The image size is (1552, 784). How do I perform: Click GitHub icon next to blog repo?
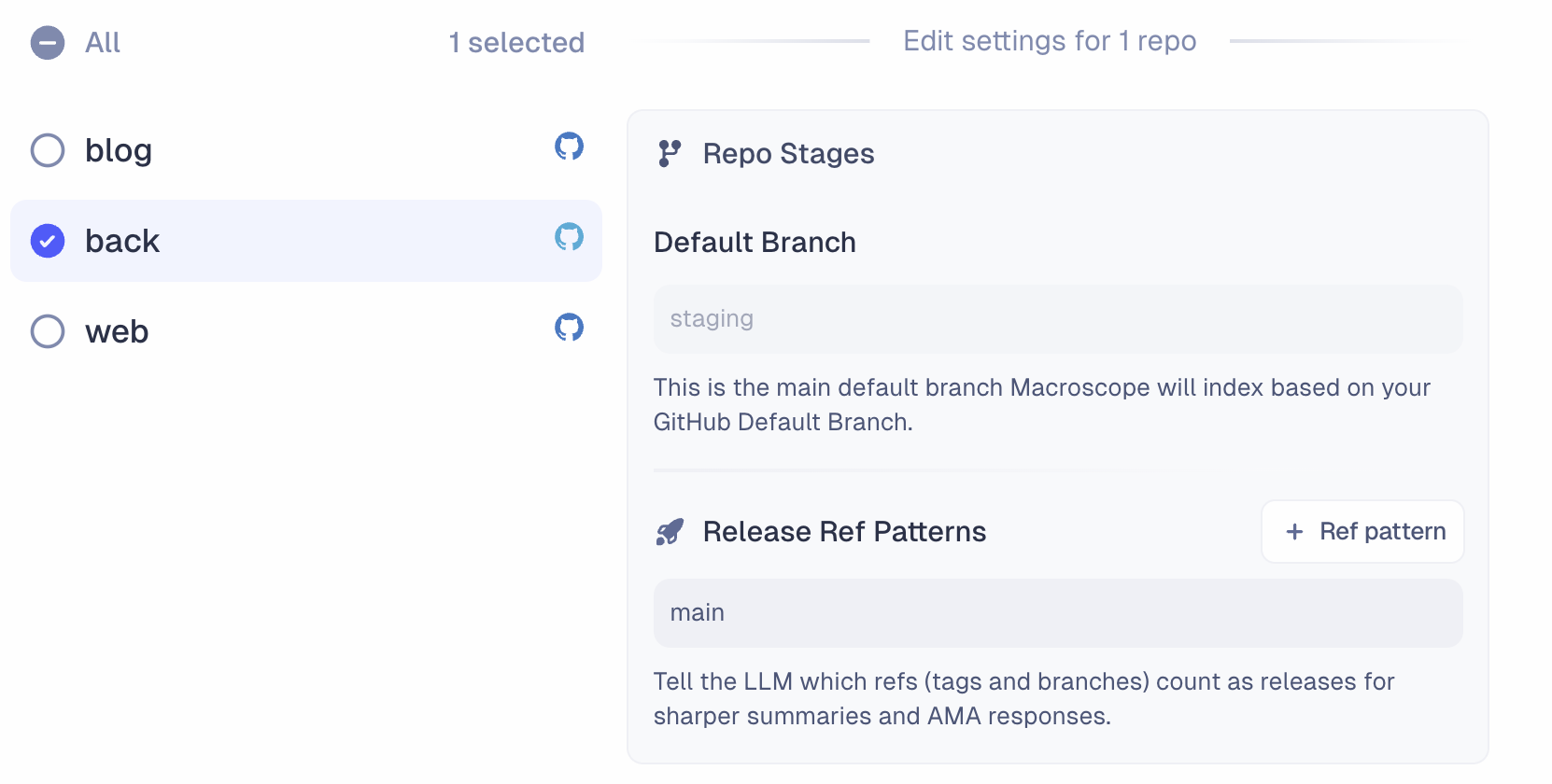click(569, 147)
